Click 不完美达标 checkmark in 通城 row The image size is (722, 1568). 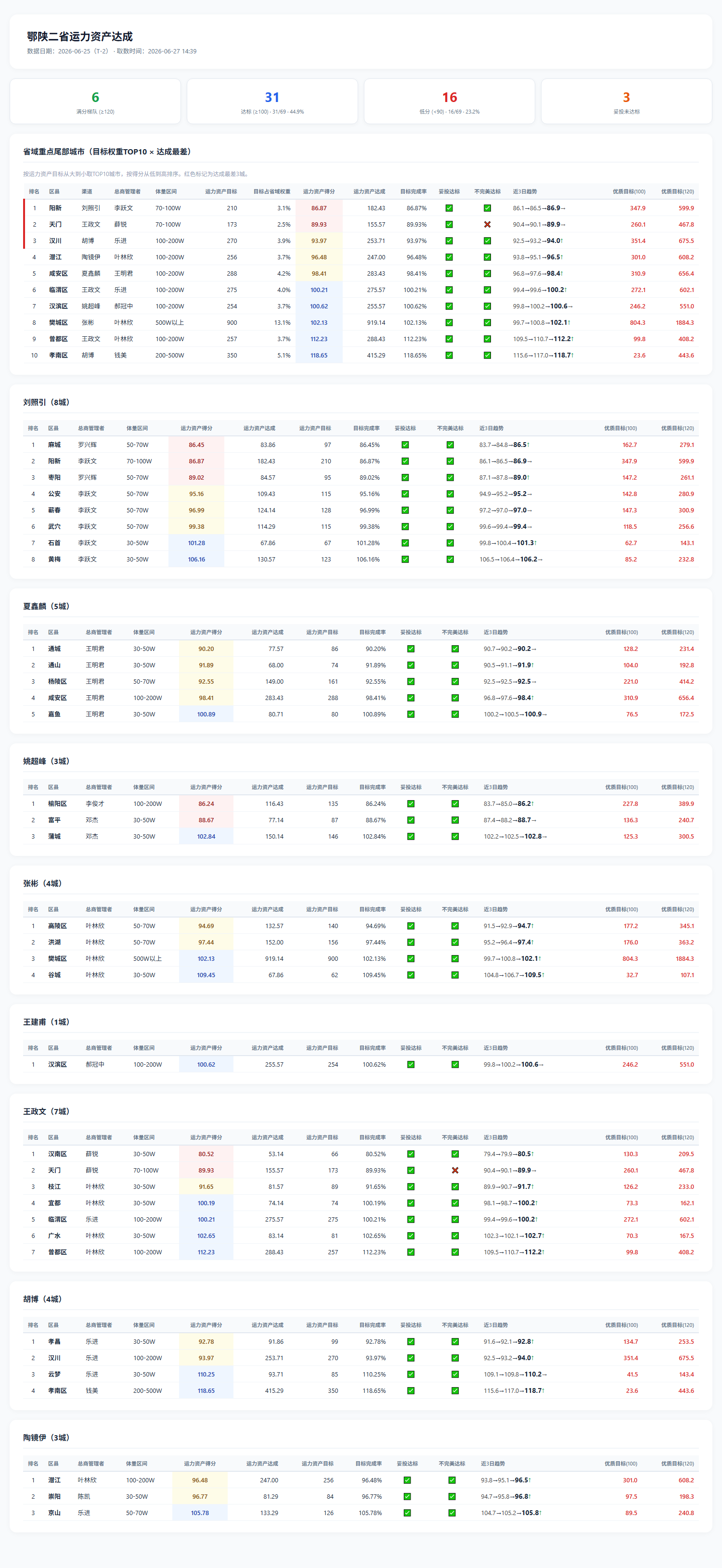coord(455,649)
